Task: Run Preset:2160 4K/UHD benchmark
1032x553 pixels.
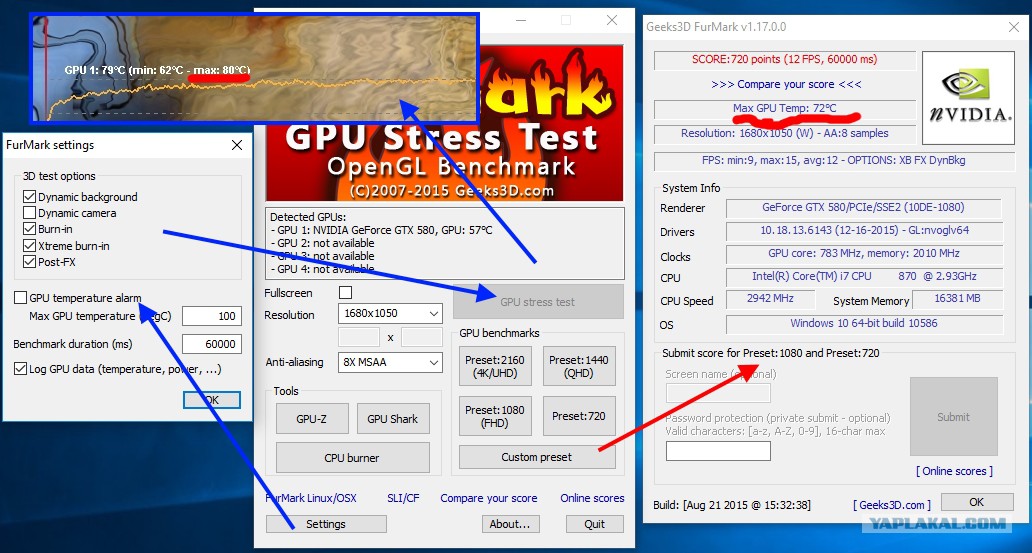Action: 495,366
